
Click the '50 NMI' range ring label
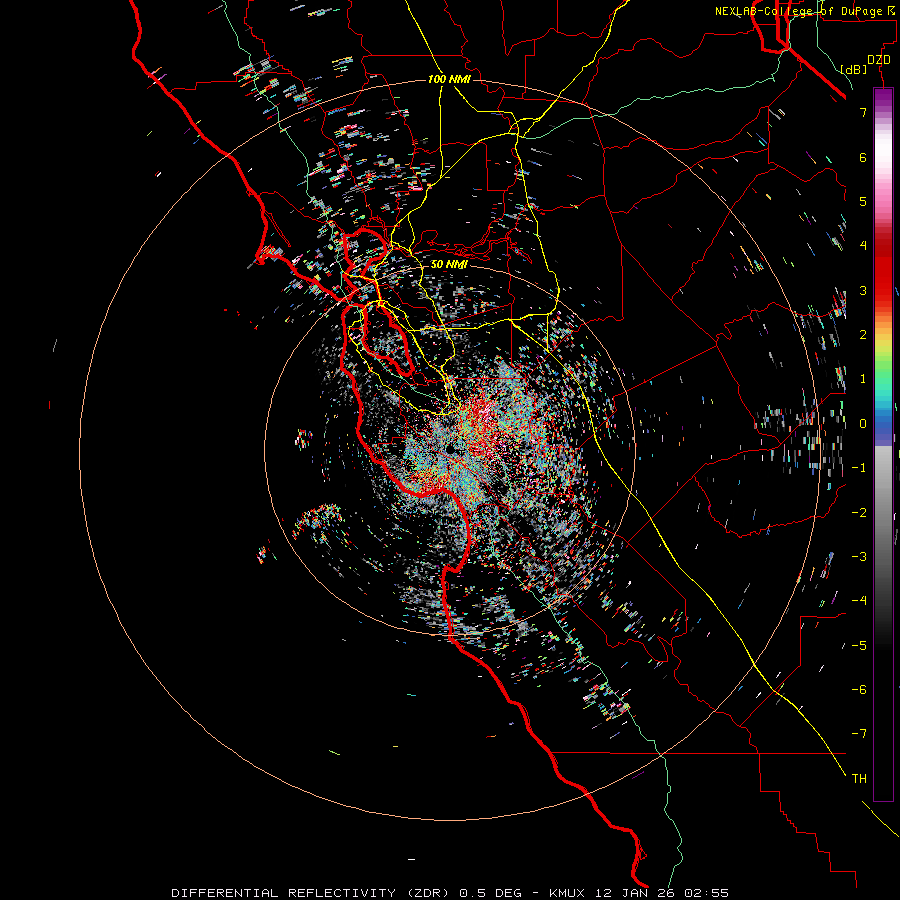click(449, 264)
